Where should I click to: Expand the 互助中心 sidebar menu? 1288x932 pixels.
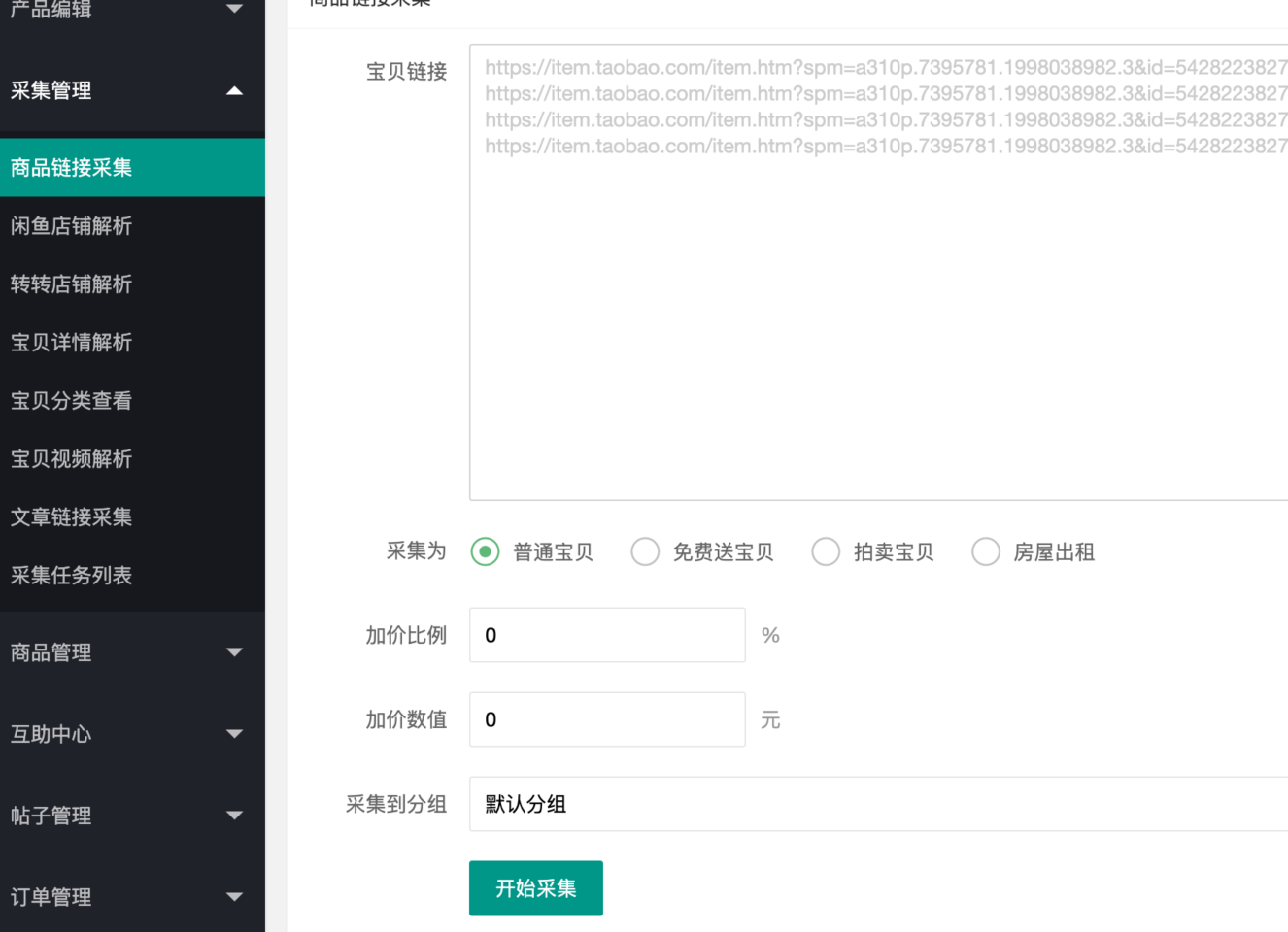(x=132, y=734)
